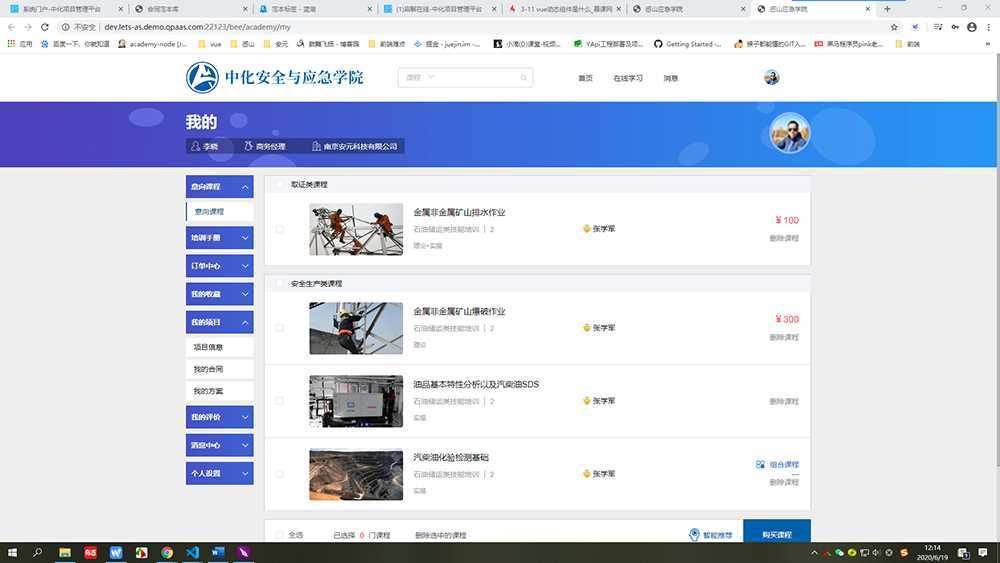Open 项目信息 in the sidebar
1000x563 pixels.
coord(208,347)
